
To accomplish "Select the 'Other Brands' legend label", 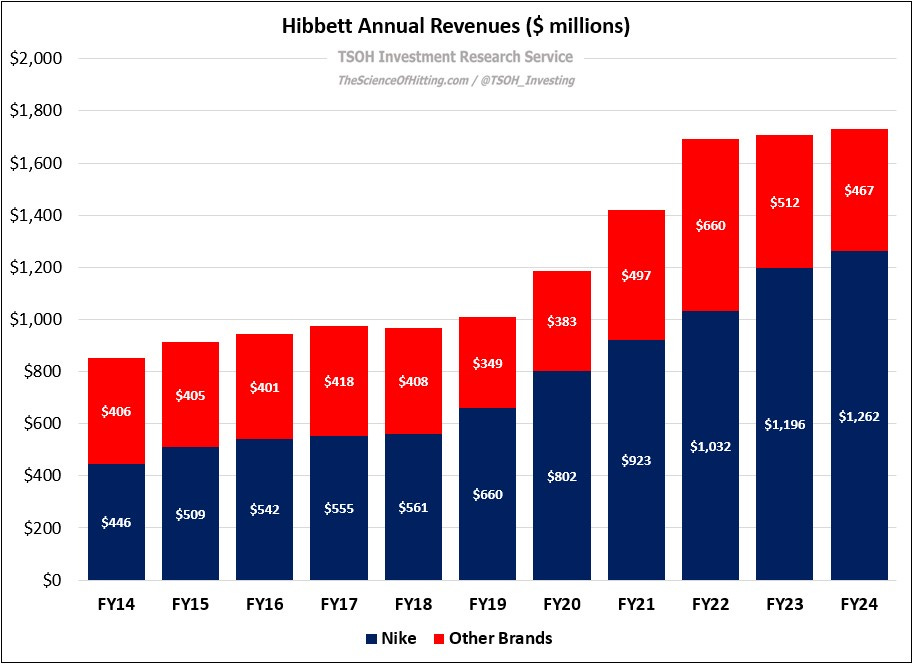I will (500, 638).
